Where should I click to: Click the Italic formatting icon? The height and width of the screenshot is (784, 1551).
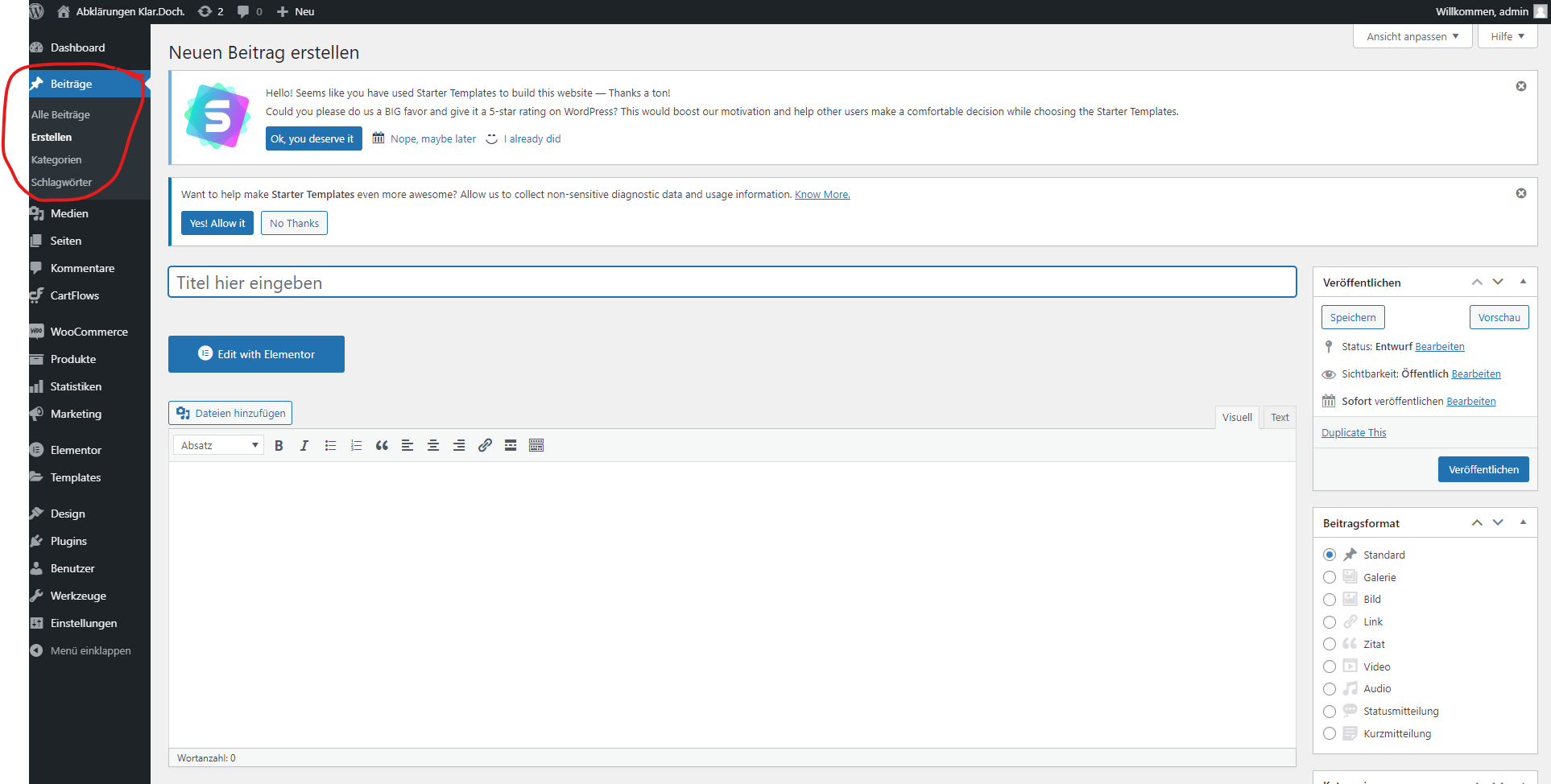tap(304, 445)
